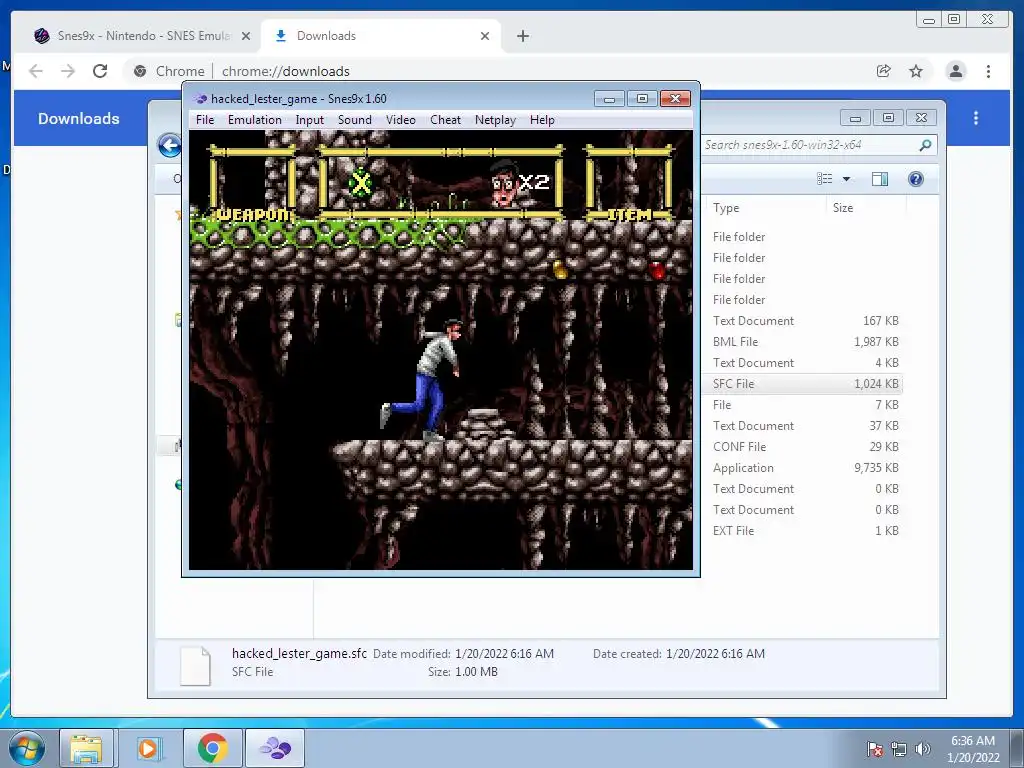1024x768 pixels.
Task: Toggle the Explorer preview pane icon
Action: [880, 179]
